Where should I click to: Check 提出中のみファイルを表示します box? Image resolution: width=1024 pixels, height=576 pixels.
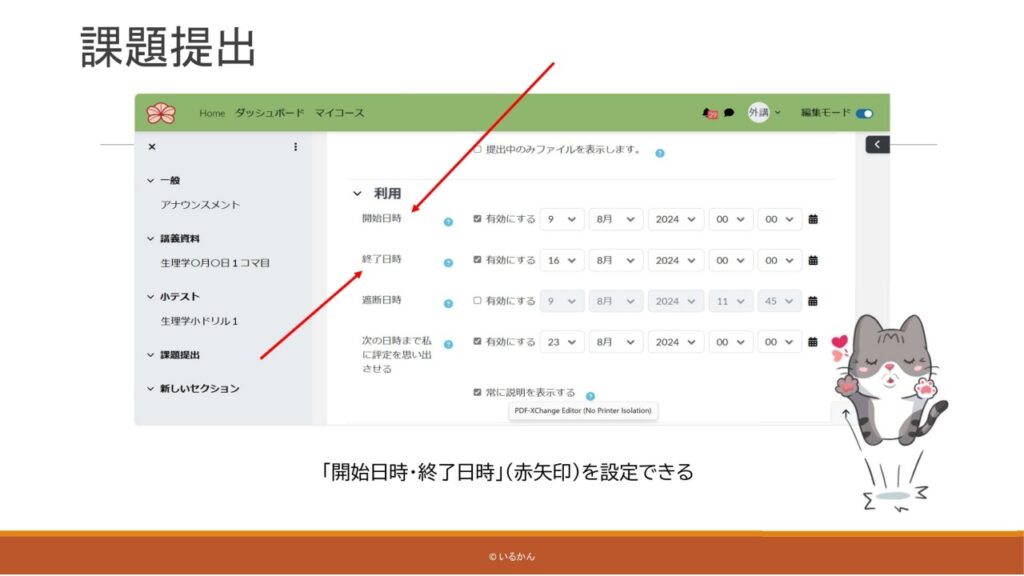[x=477, y=150]
